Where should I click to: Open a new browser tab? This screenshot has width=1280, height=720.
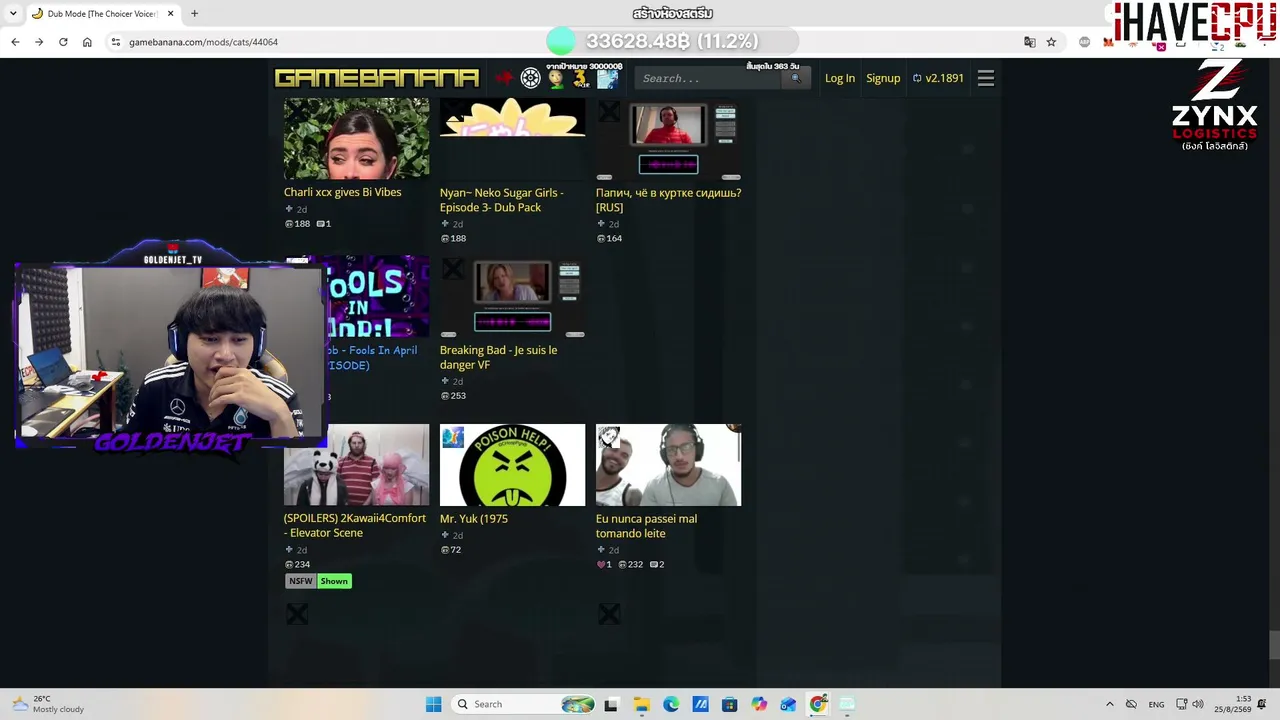point(194,14)
